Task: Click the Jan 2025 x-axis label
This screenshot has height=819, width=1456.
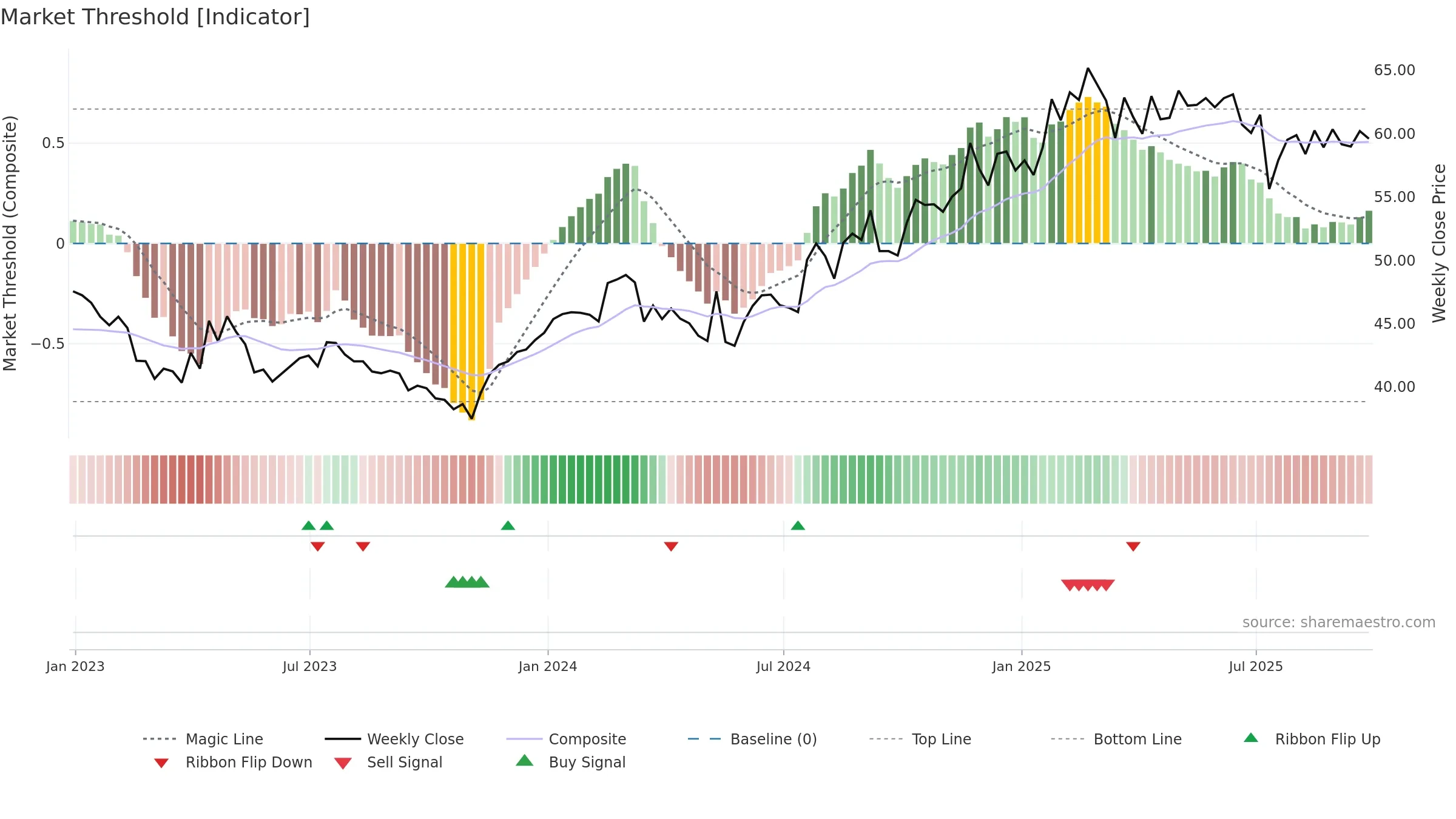Action: [x=1022, y=667]
